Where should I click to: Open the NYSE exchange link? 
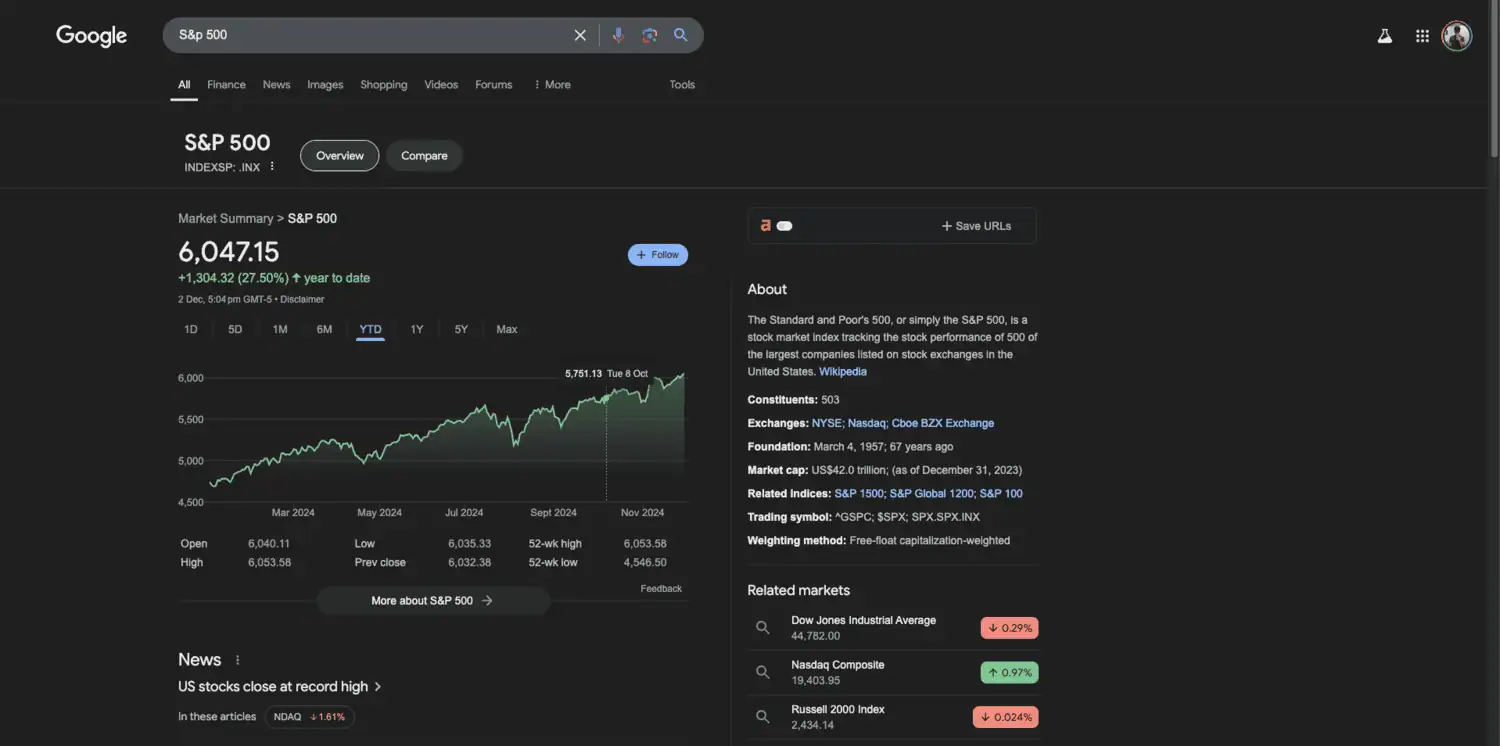tap(827, 423)
